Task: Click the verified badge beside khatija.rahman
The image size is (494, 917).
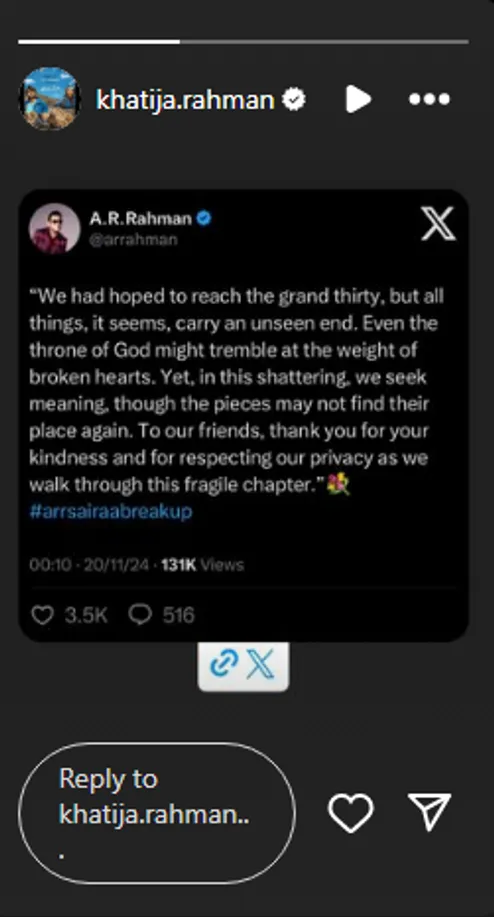Action: pyautogui.click(x=293, y=101)
